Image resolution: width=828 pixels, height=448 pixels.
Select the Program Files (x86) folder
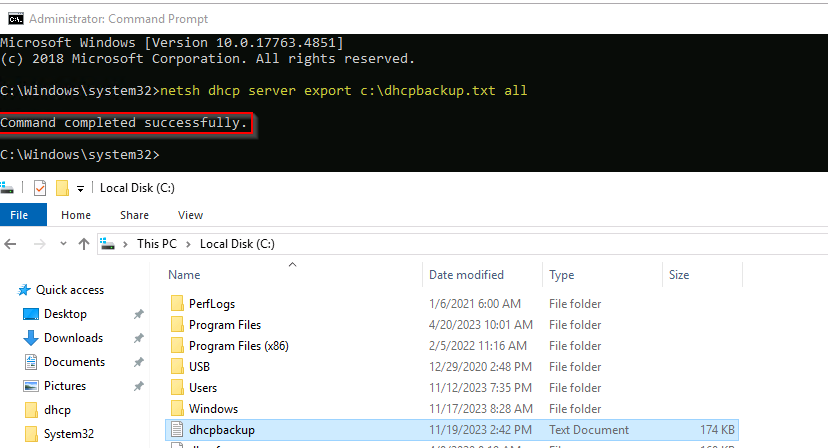[239, 346]
